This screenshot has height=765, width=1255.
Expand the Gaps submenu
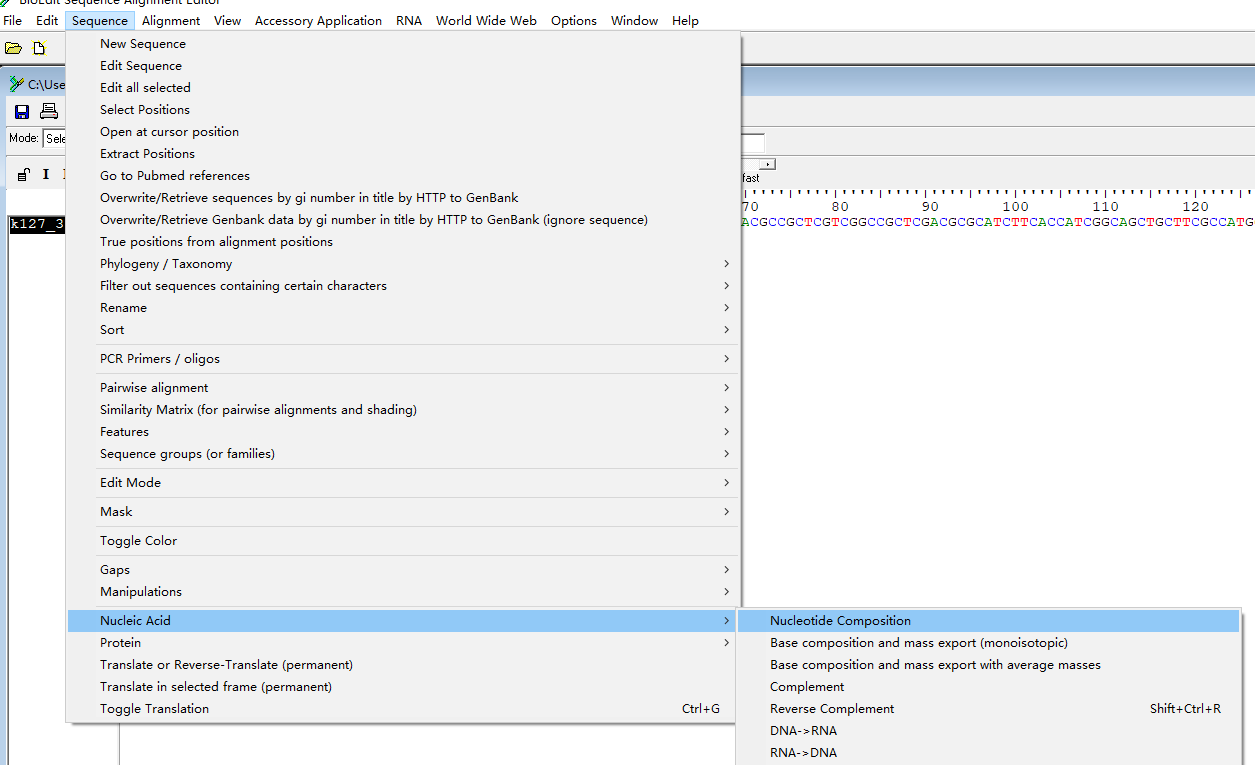(x=403, y=570)
